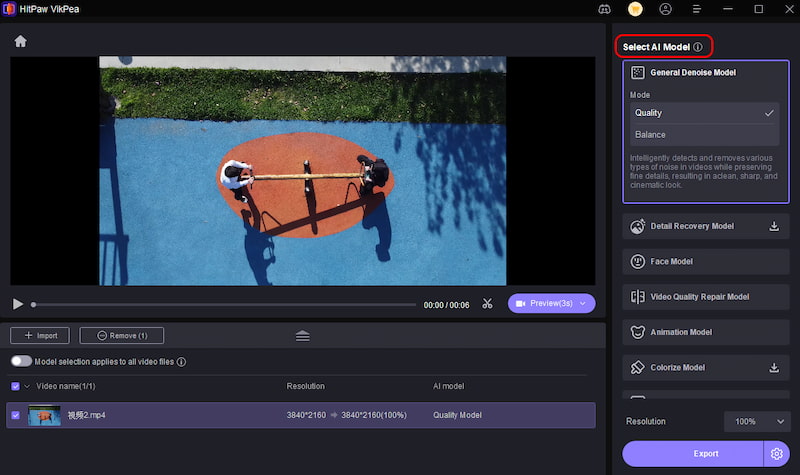The height and width of the screenshot is (475, 800).
Task: Click the Export button
Action: pos(693,454)
